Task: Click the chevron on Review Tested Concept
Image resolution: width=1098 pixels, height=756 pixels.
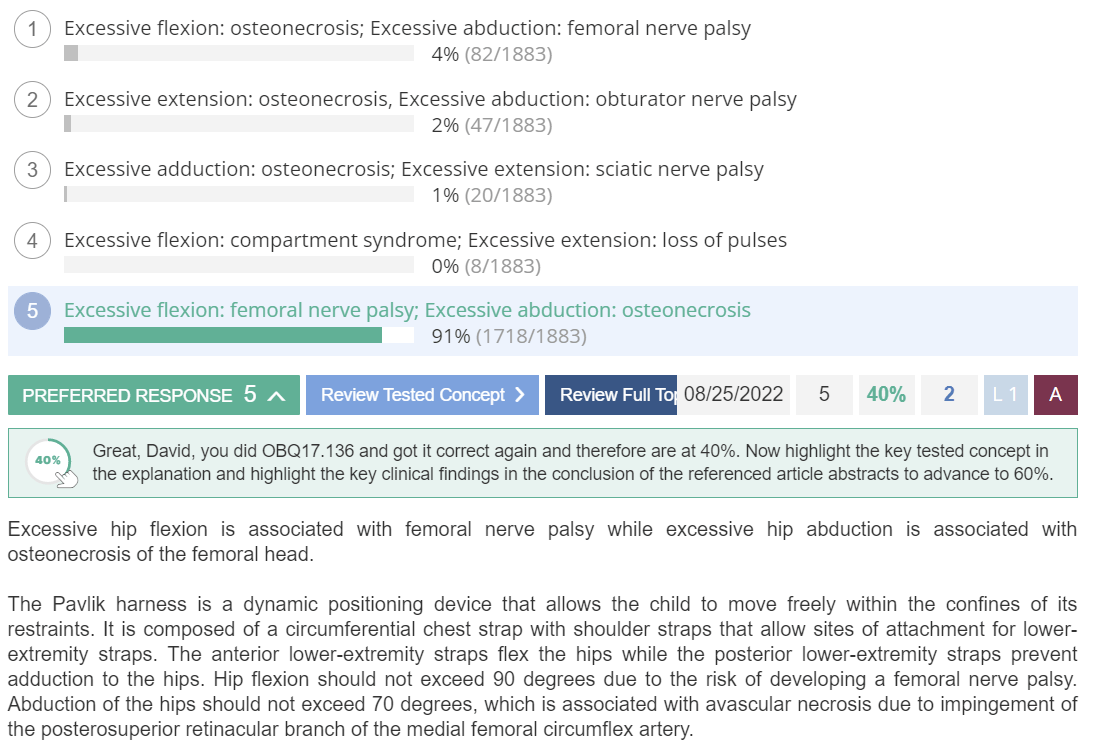Action: tap(520, 395)
